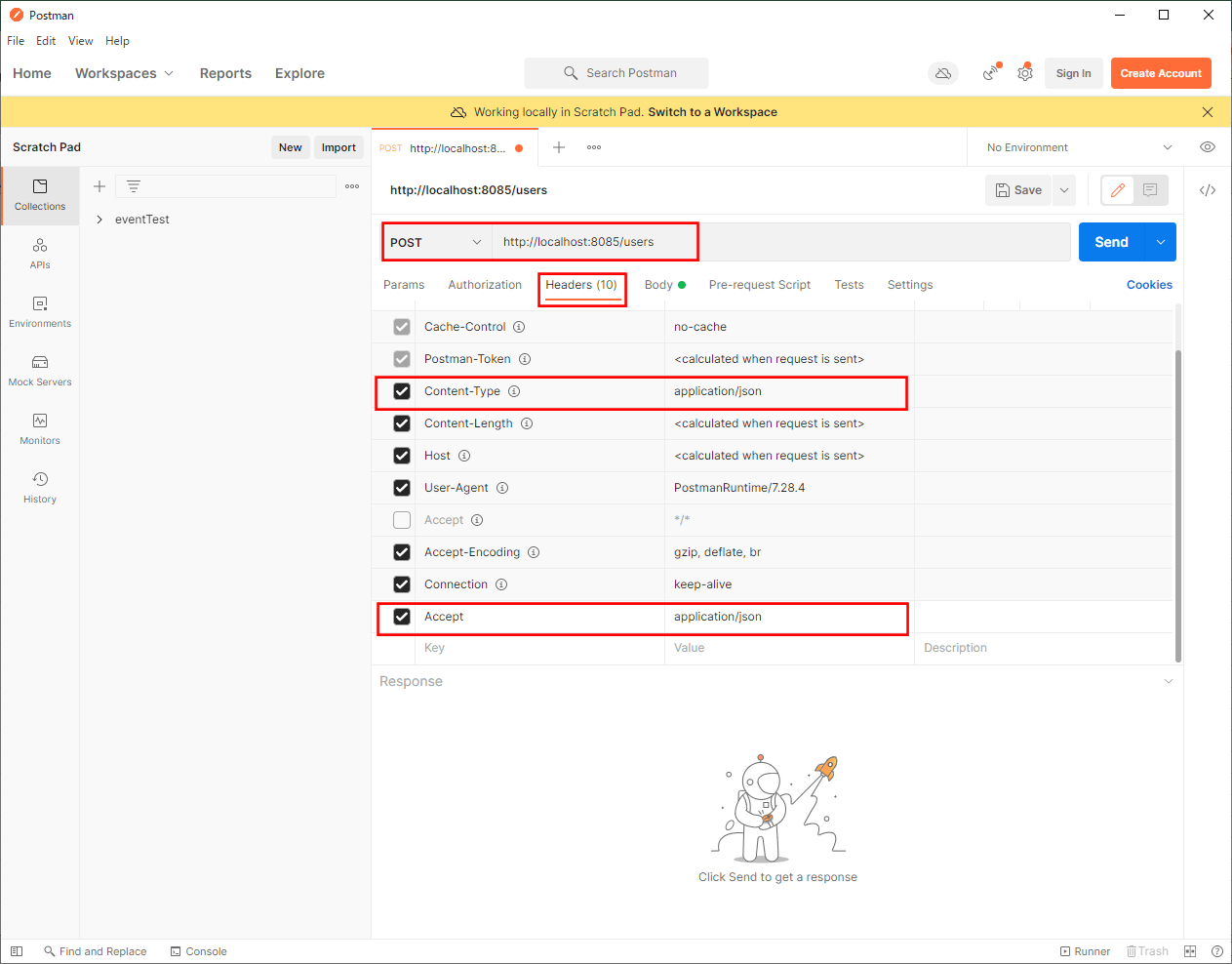Open the POST method dropdown
The height and width of the screenshot is (964, 1232).
click(436, 242)
